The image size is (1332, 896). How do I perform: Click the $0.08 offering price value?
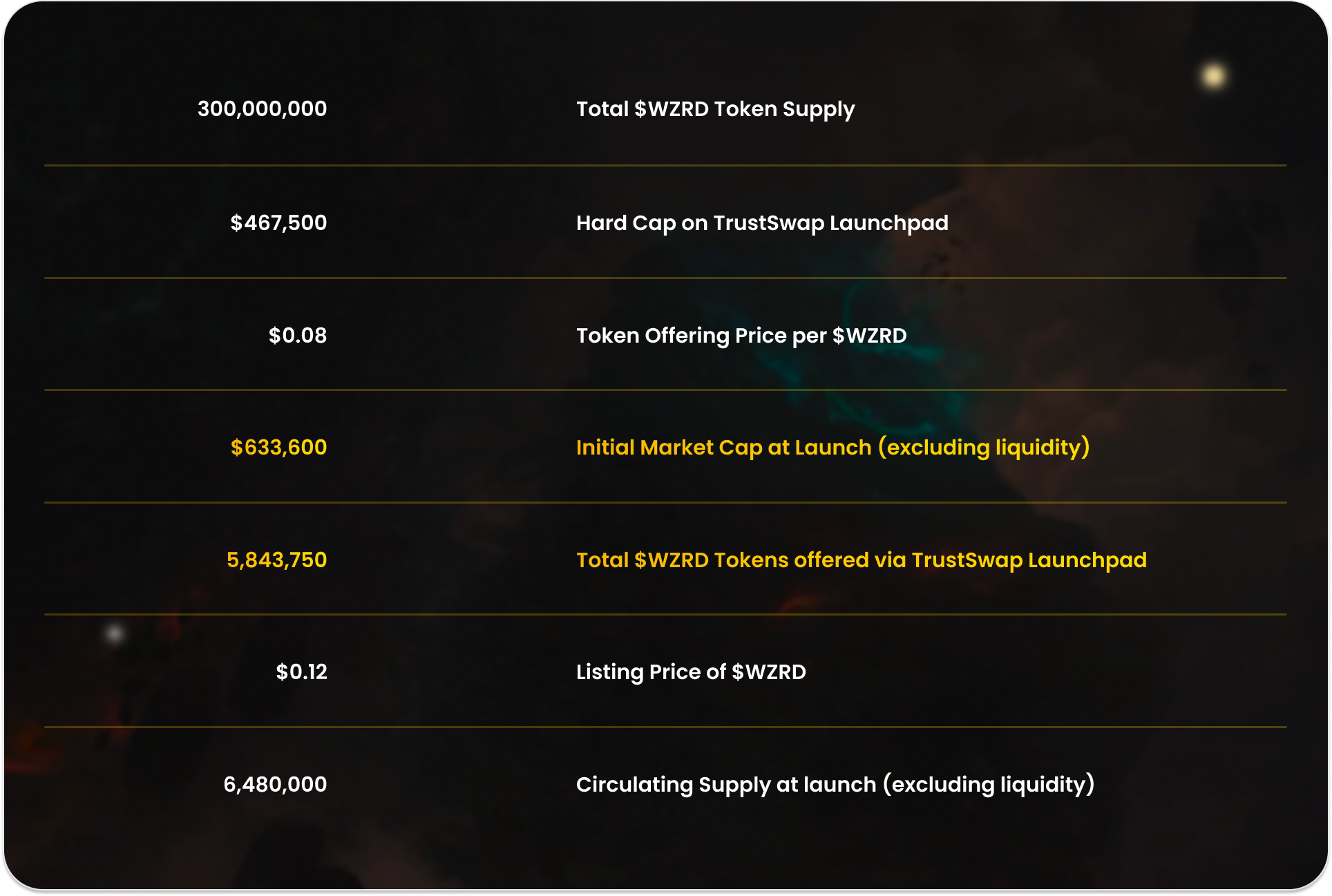tap(298, 335)
